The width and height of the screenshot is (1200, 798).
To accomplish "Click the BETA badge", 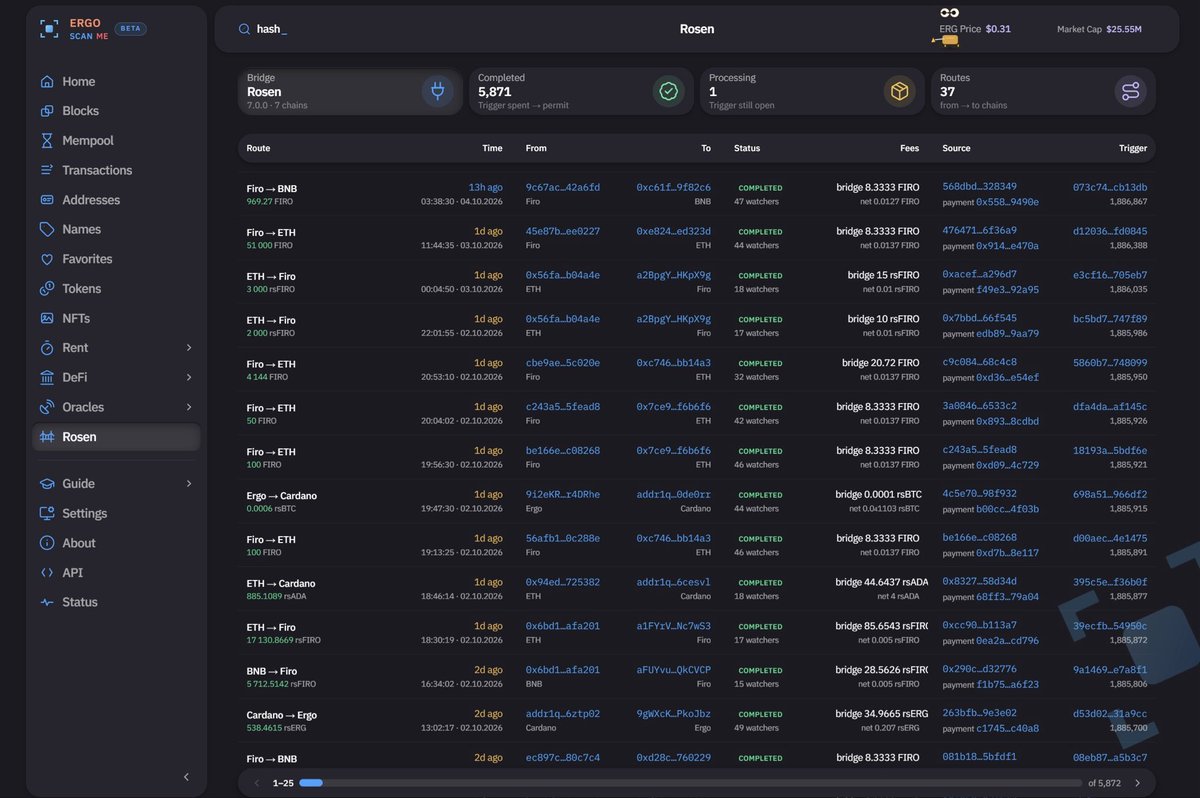I will pos(131,29).
